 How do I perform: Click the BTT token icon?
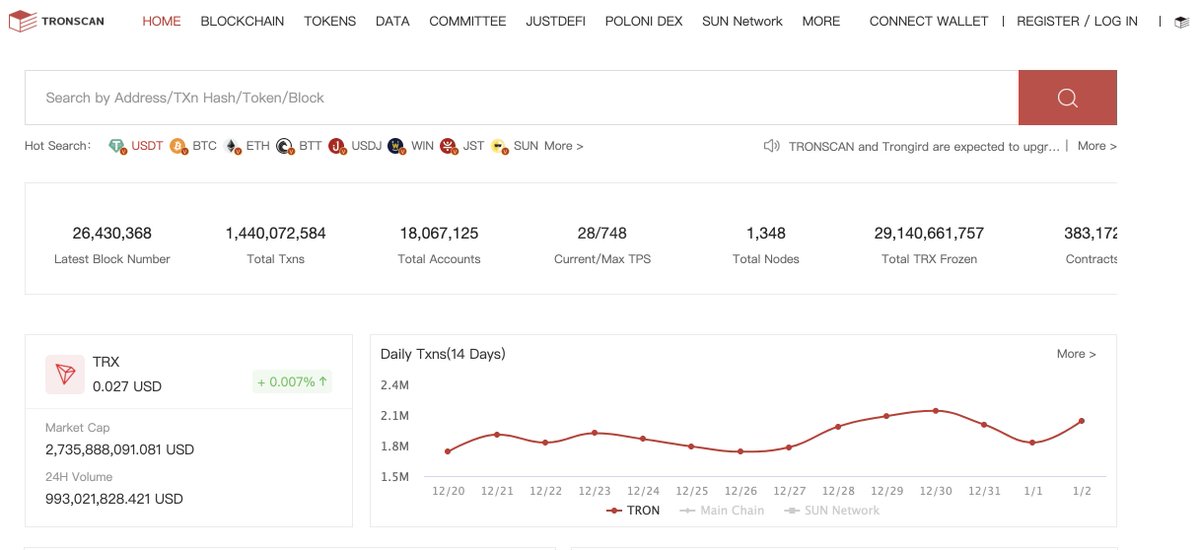285,146
